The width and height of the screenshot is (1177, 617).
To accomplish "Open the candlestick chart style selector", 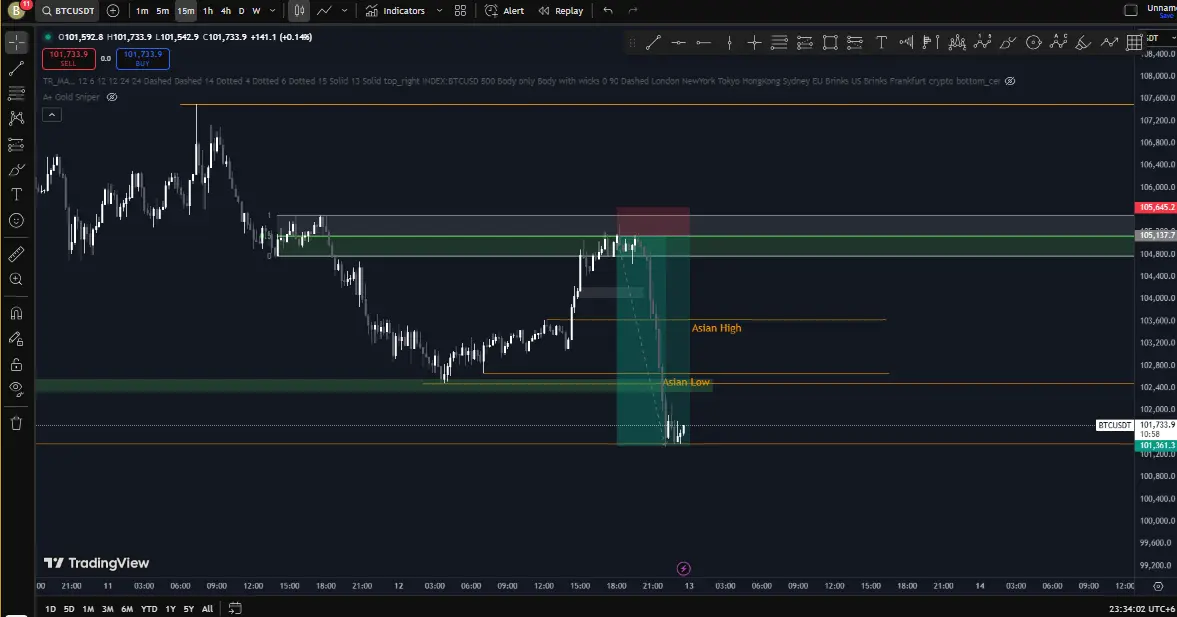I will coord(299,11).
